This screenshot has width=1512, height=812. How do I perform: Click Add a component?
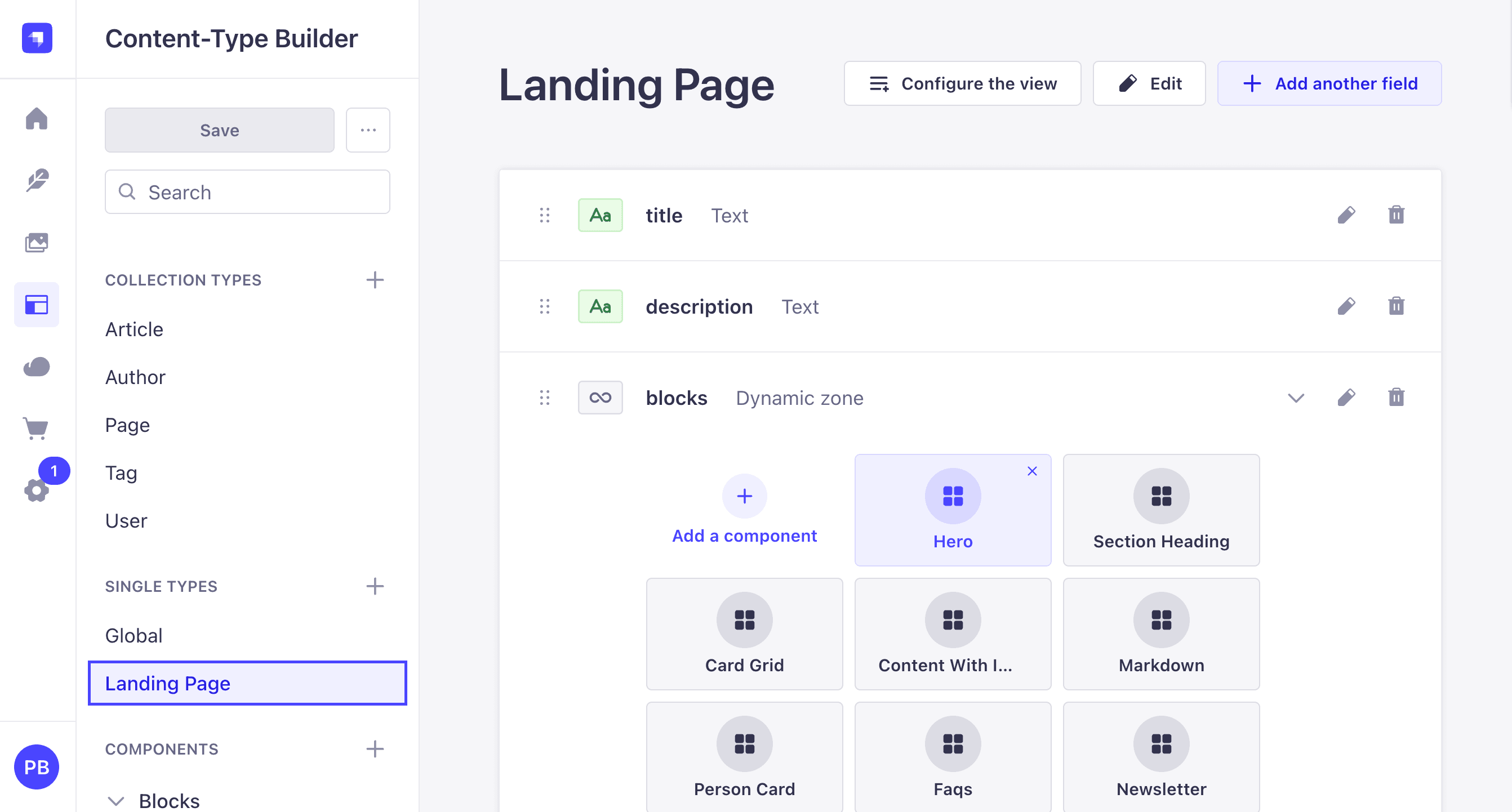click(744, 510)
